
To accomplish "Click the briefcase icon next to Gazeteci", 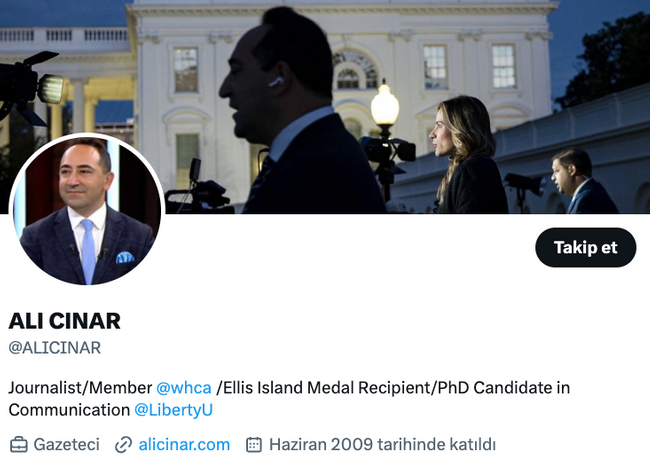I will click(19, 445).
